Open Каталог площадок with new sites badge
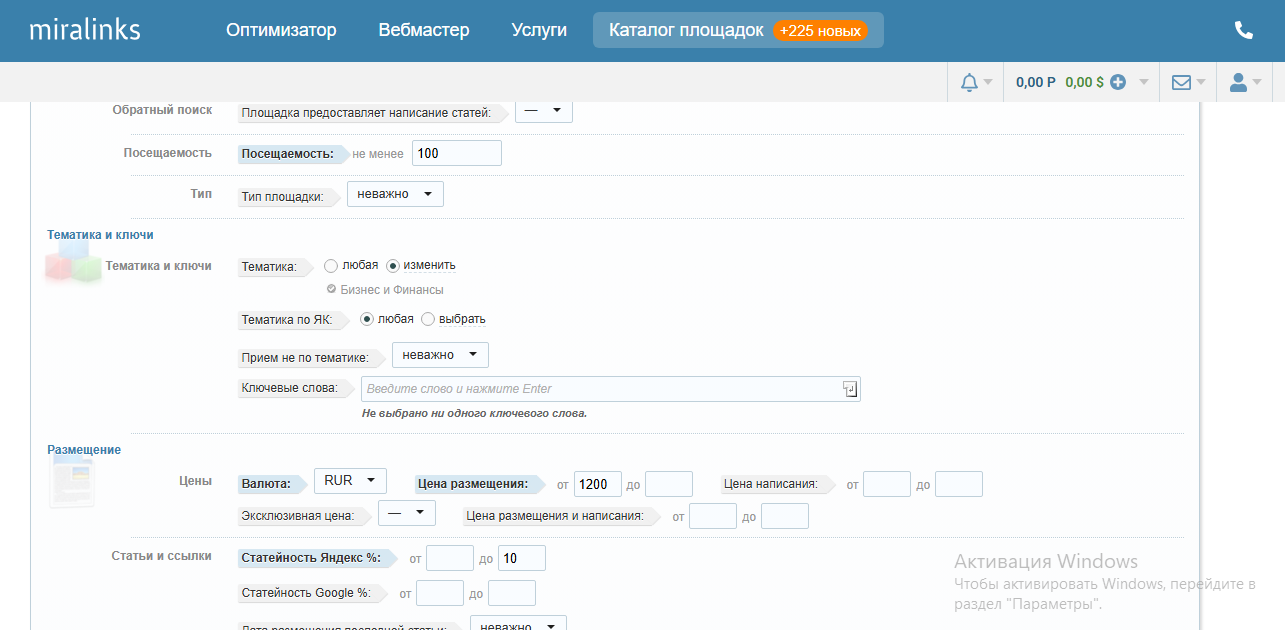This screenshot has height=630, width=1285. [x=738, y=30]
